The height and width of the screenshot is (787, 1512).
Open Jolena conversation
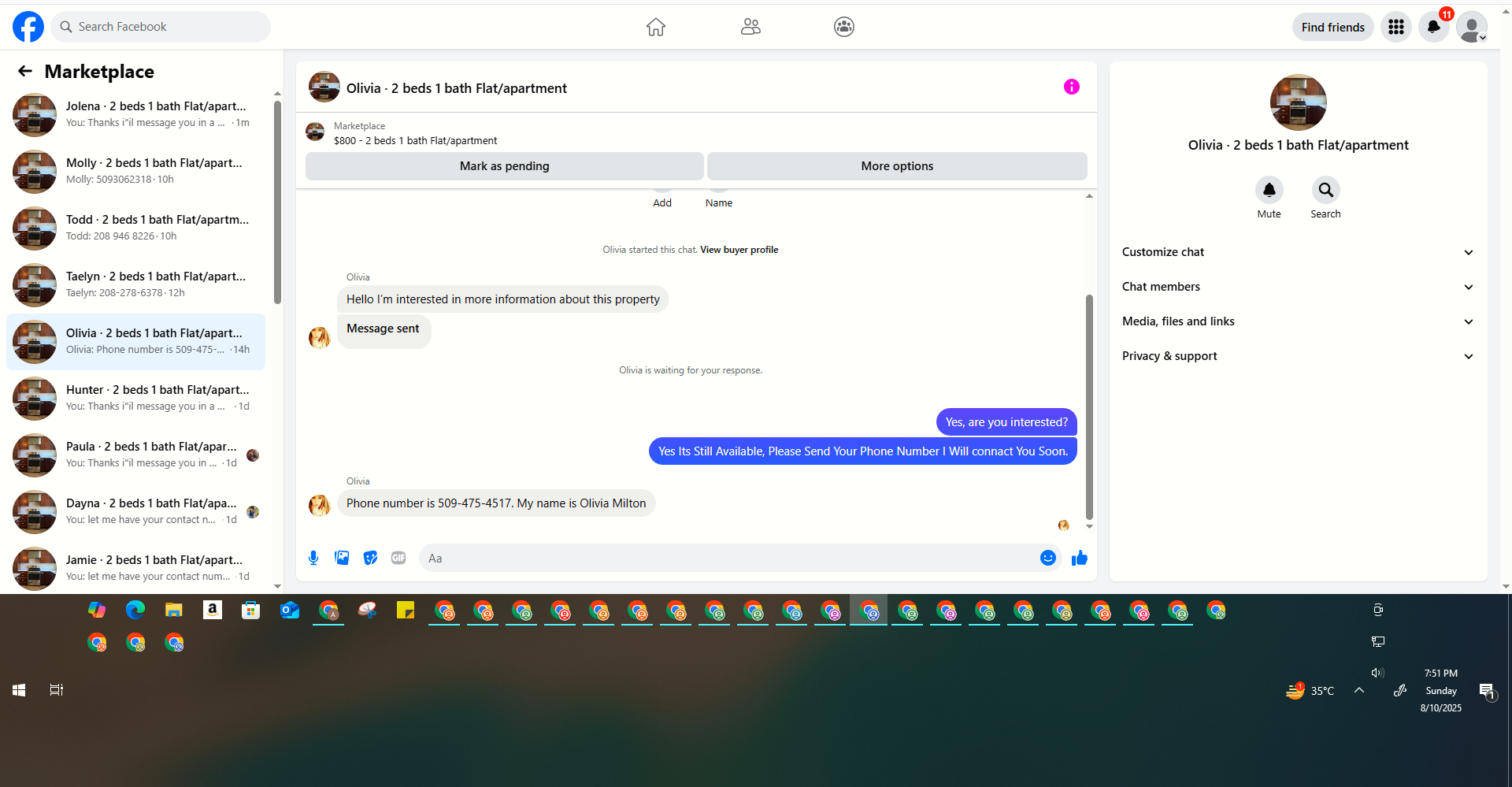pos(135,115)
